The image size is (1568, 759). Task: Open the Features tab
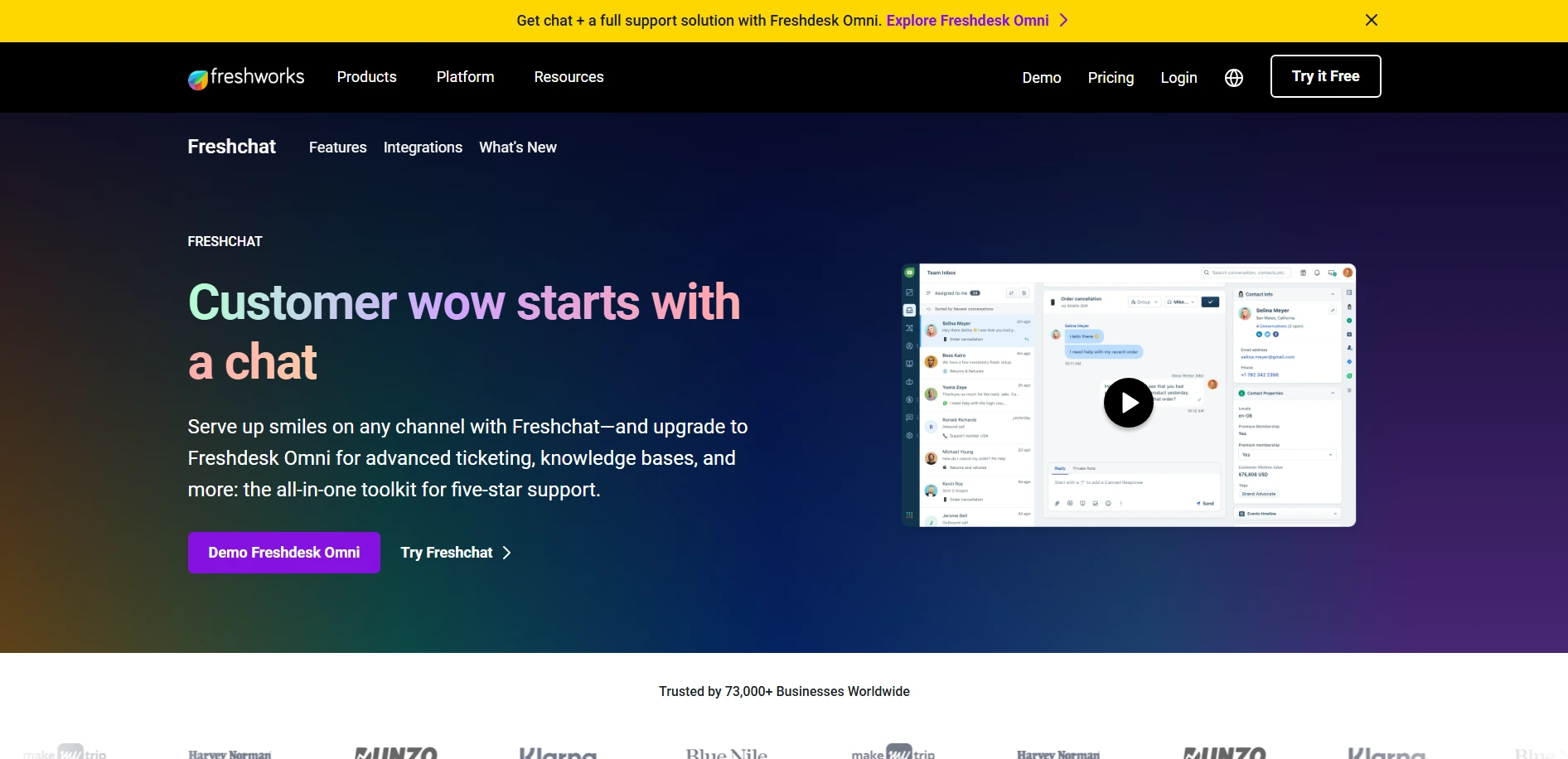click(337, 147)
